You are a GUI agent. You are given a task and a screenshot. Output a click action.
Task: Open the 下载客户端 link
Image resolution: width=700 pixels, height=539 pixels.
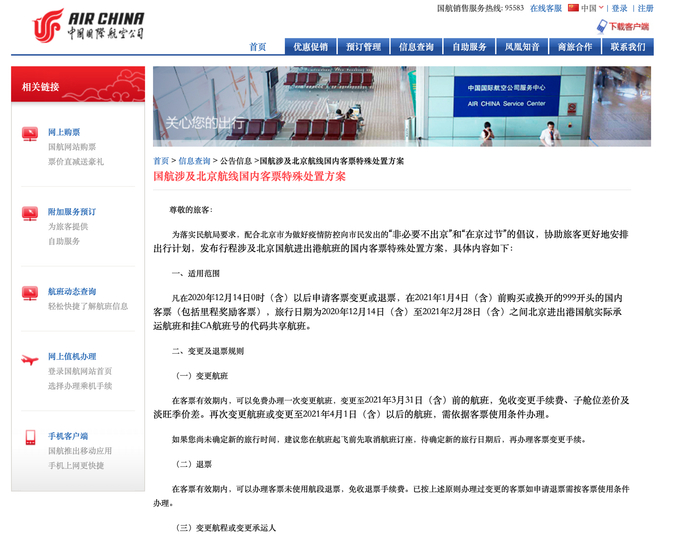pos(629,27)
